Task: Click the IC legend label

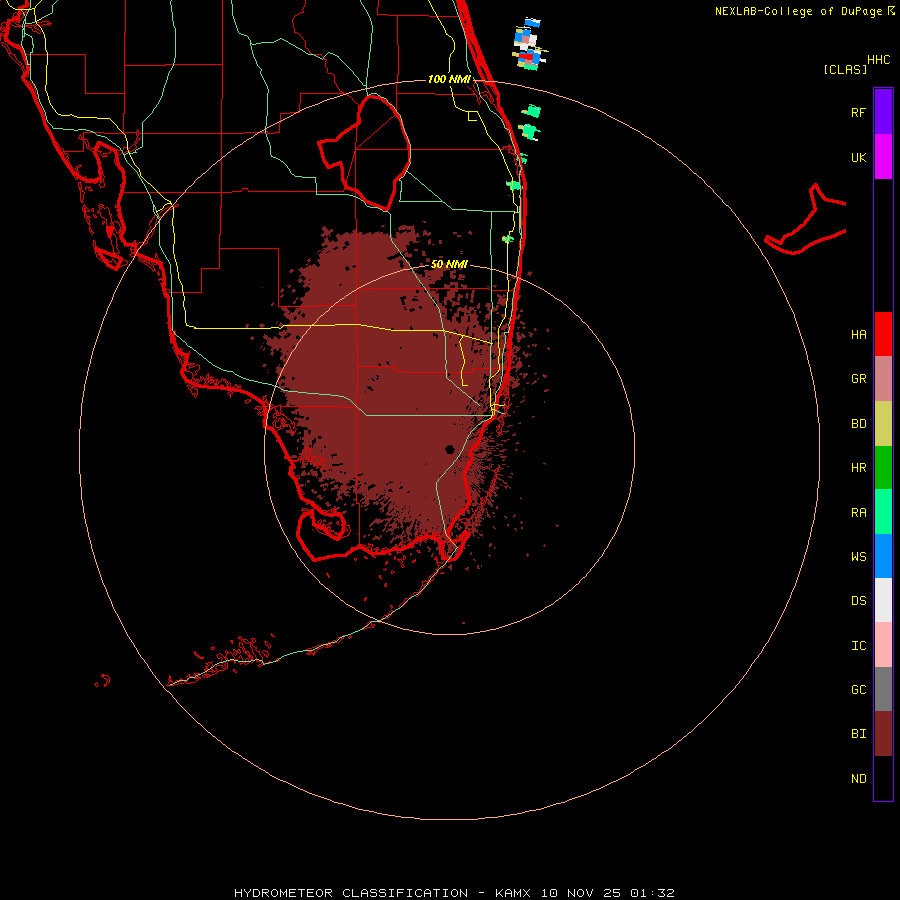Action: (x=858, y=646)
